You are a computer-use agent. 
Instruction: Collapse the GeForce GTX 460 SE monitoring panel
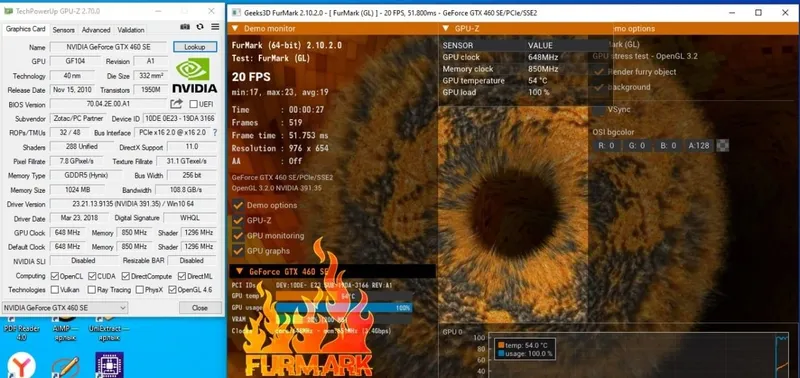point(239,271)
